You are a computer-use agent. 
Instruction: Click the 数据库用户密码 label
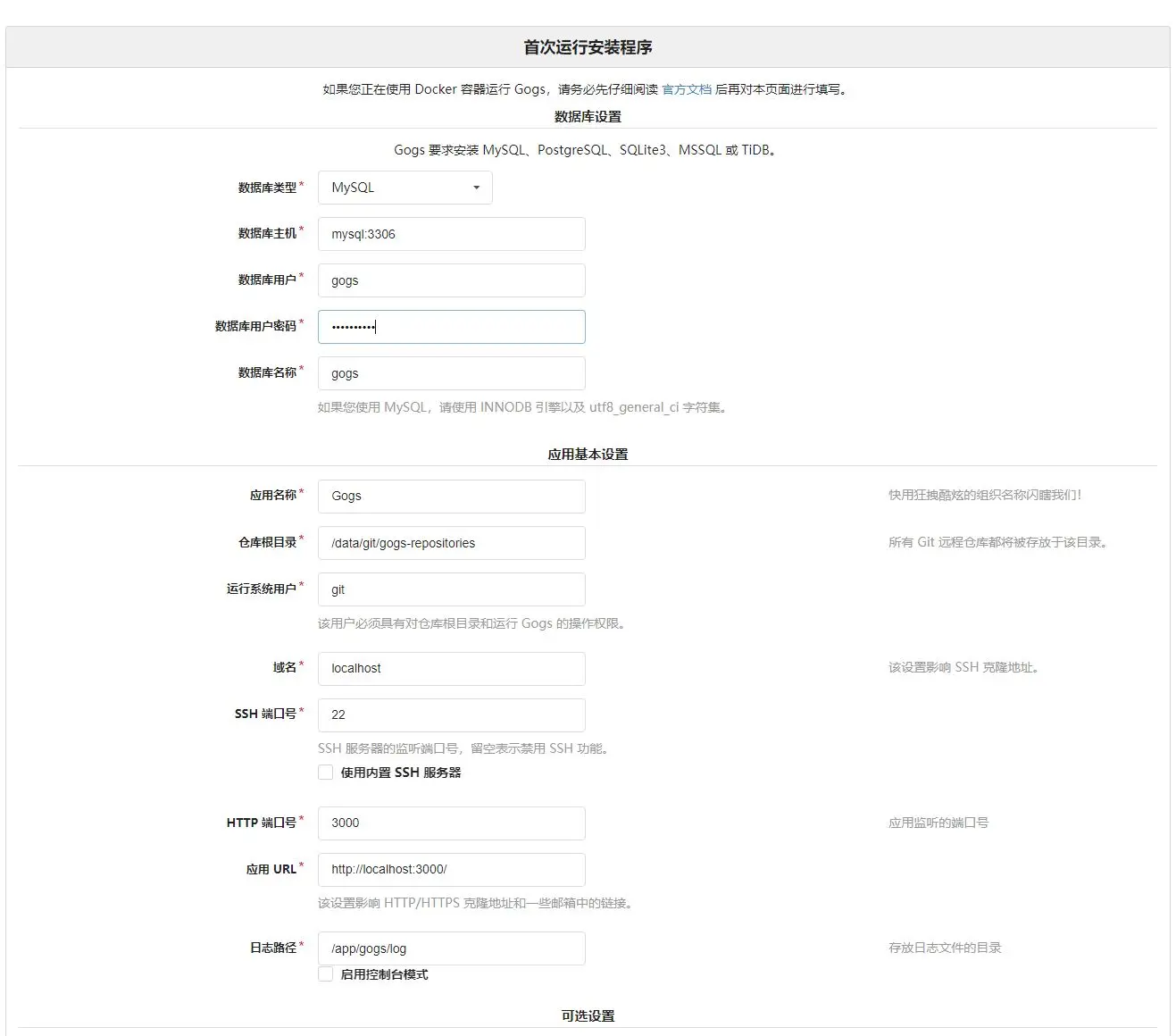point(255,326)
